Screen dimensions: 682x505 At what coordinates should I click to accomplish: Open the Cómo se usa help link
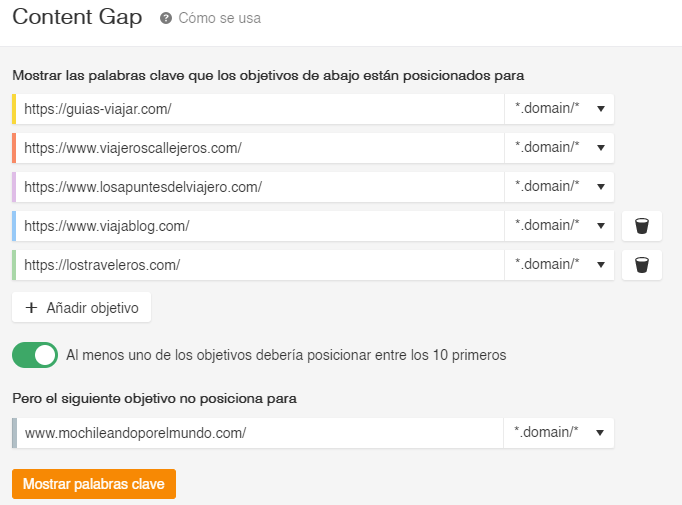click(x=220, y=18)
